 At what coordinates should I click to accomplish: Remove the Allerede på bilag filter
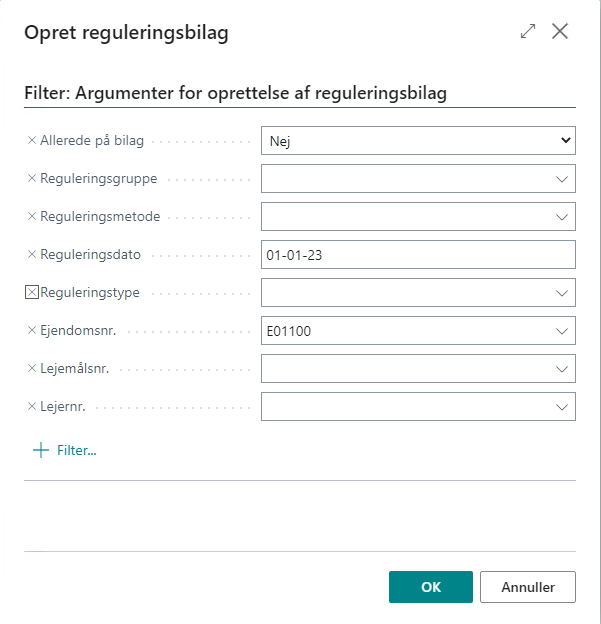click(32, 140)
